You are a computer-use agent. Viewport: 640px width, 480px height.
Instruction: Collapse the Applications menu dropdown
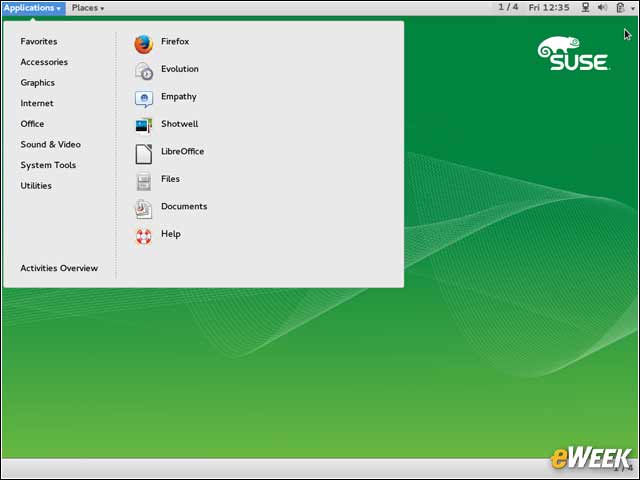33,8
